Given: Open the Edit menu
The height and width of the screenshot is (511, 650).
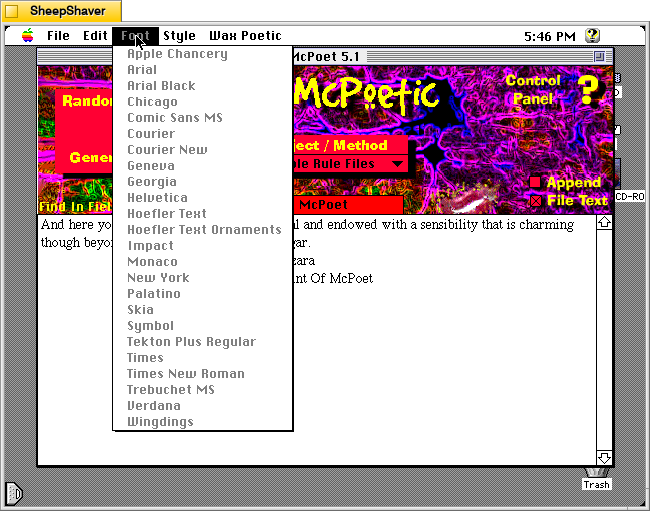Looking at the screenshot, I should (x=95, y=36).
